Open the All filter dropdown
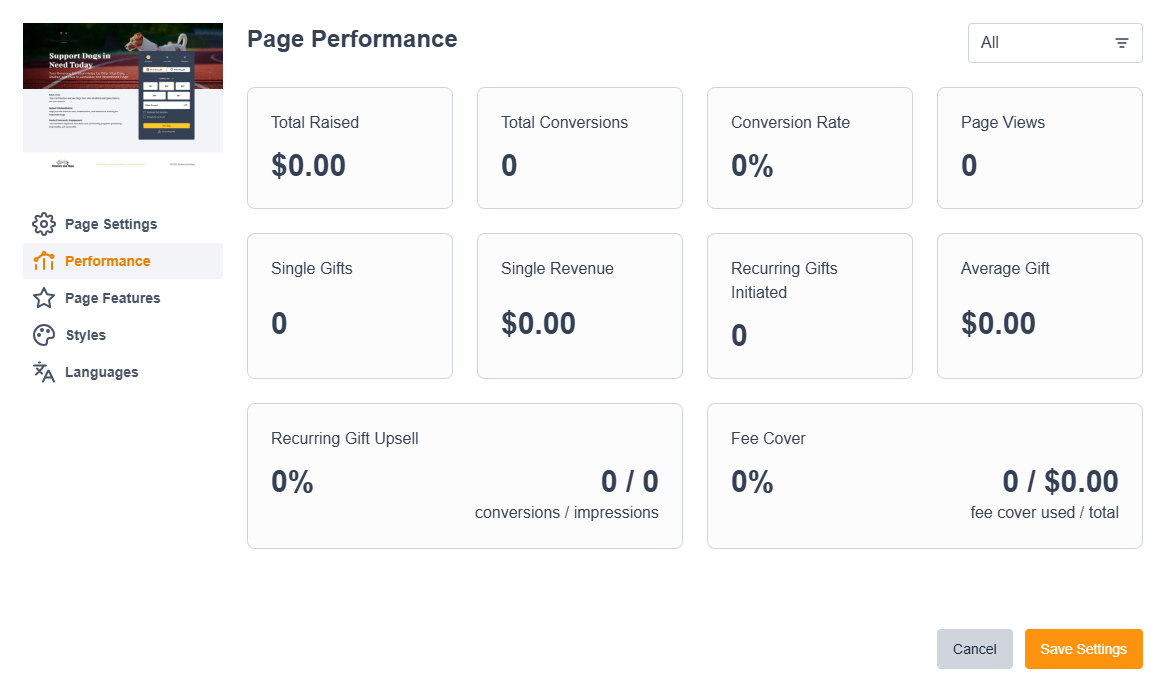This screenshot has height=693, width=1158. pyautogui.click(x=1055, y=43)
